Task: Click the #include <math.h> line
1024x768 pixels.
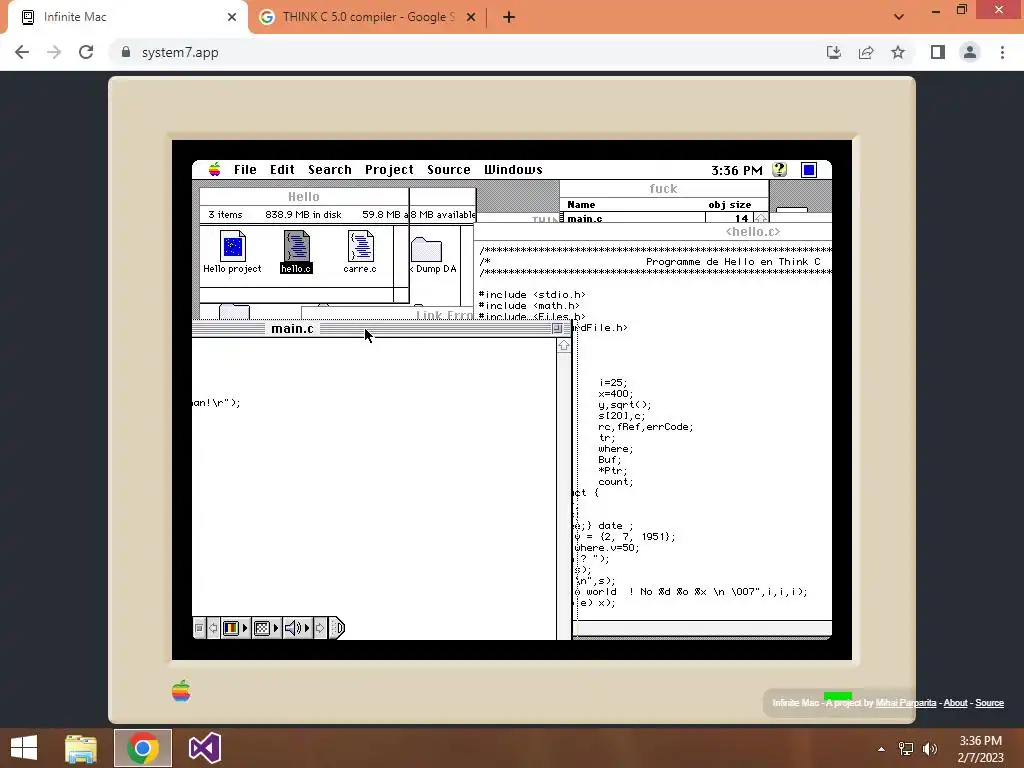Action: [529, 306]
